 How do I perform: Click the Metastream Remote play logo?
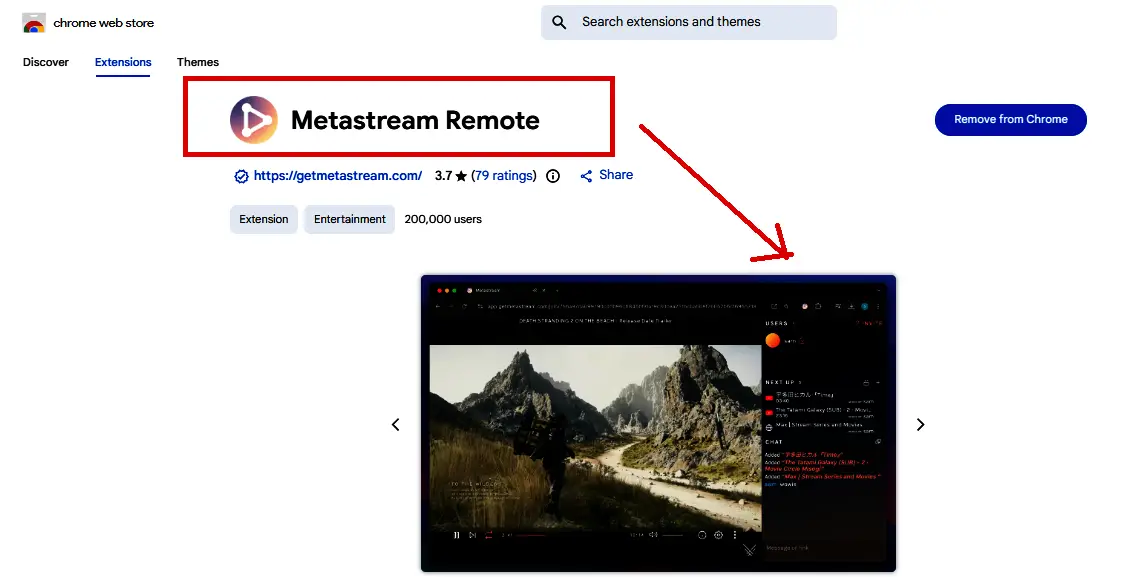pyautogui.click(x=254, y=121)
